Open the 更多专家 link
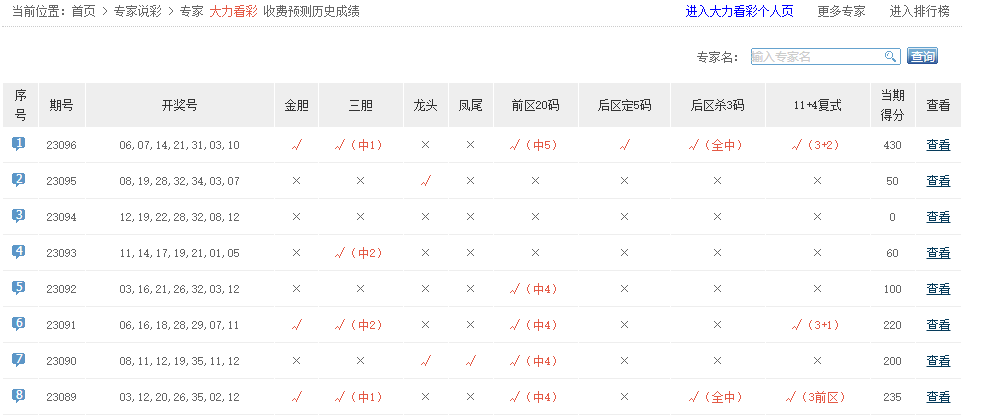Image resolution: width=997 pixels, height=415 pixels. (841, 12)
